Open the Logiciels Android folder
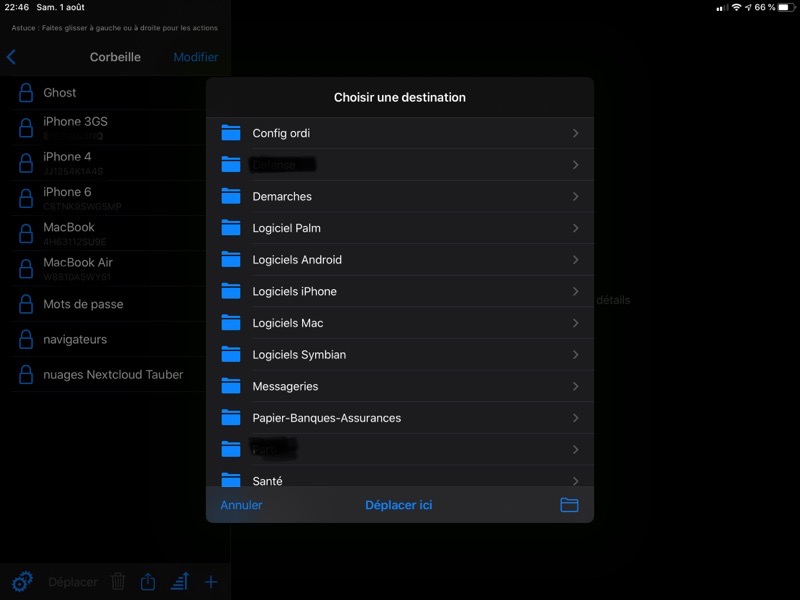Image resolution: width=800 pixels, height=600 pixels. click(297, 260)
